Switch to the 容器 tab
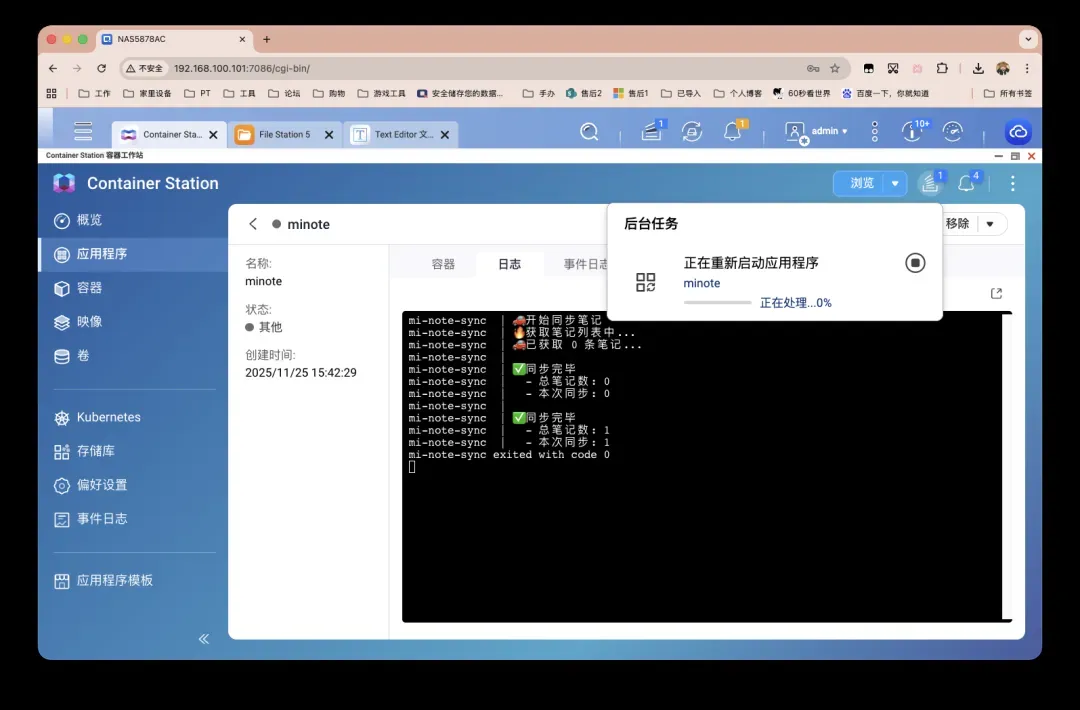Screen dimensions: 1080x710 443,264
